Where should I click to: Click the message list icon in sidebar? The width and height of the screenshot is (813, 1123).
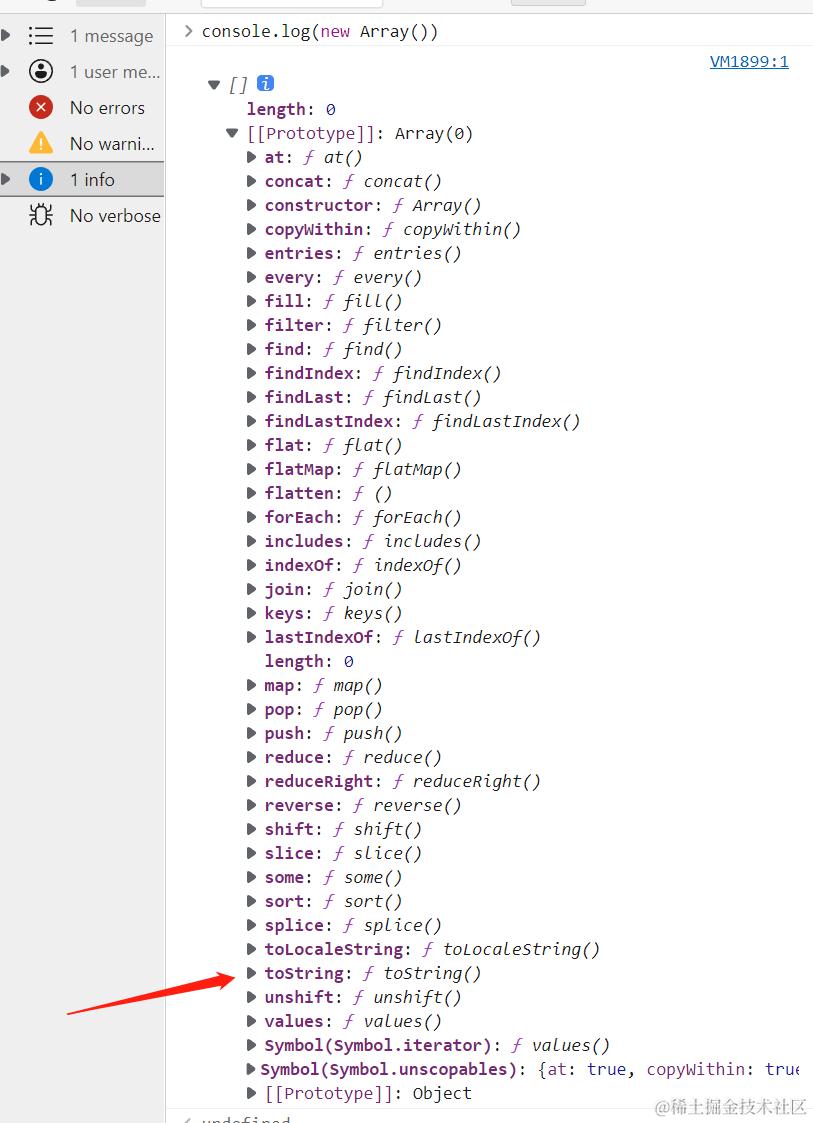click(40, 36)
